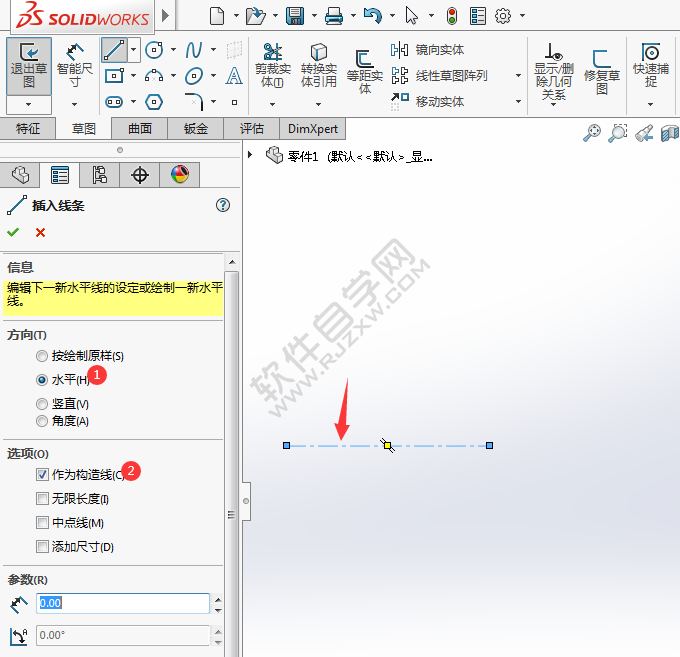Select the Straight Slot tool
Viewport: 680px width, 657px height.
pyautogui.click(x=114, y=102)
